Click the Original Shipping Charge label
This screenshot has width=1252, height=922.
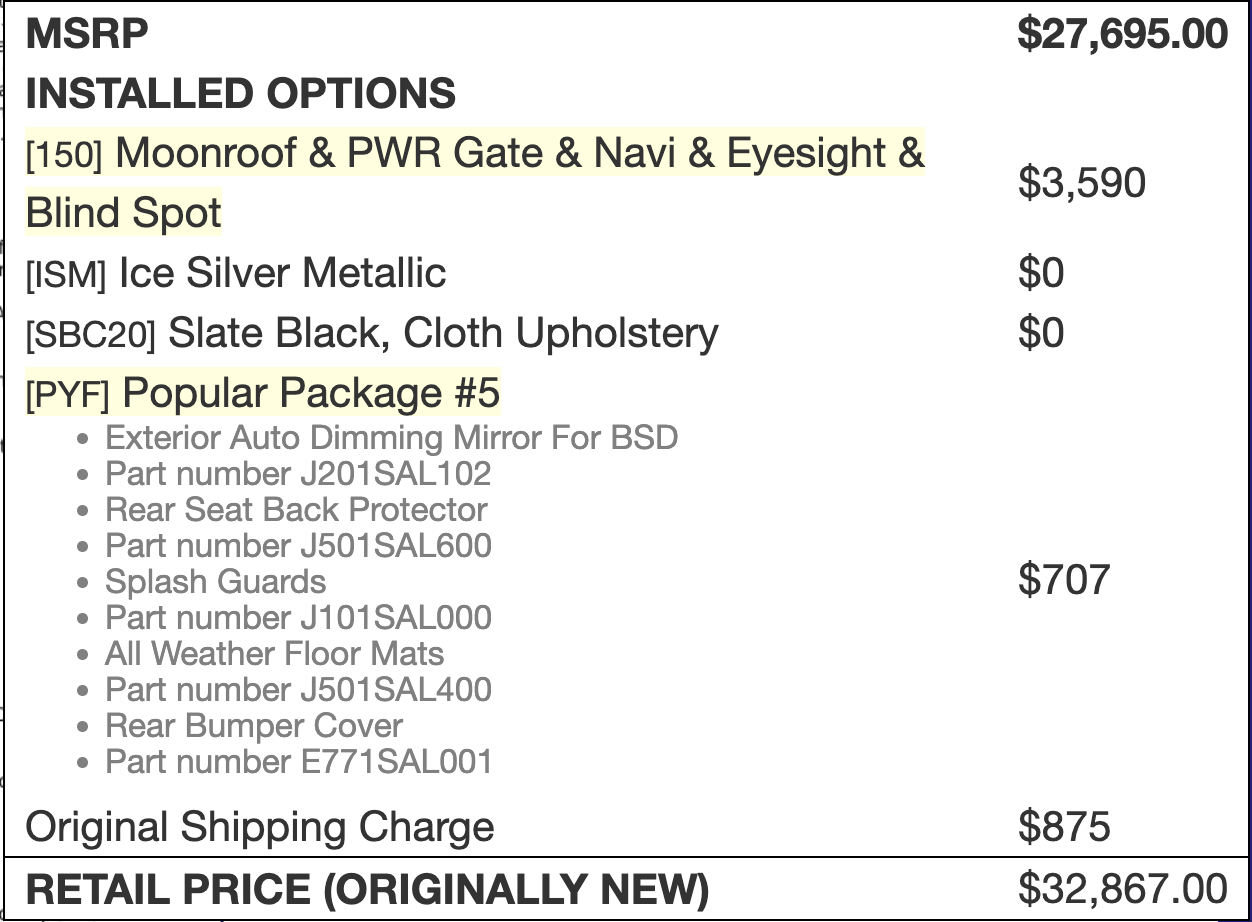[260, 827]
